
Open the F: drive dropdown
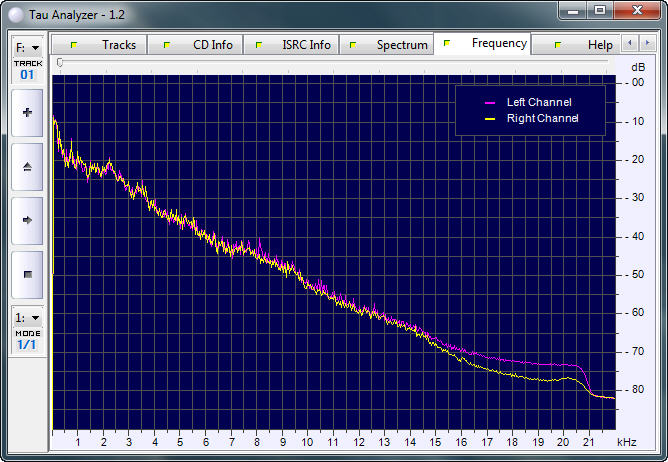coord(27,48)
